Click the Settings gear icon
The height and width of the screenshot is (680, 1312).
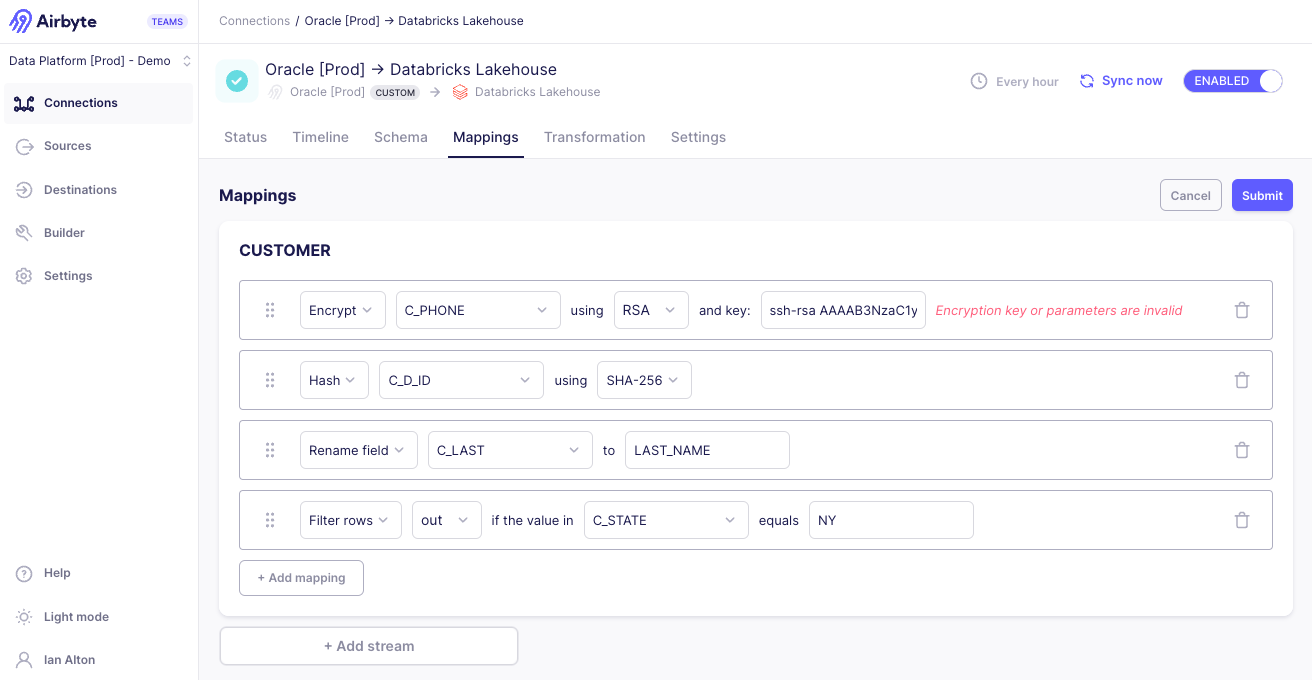(x=25, y=276)
